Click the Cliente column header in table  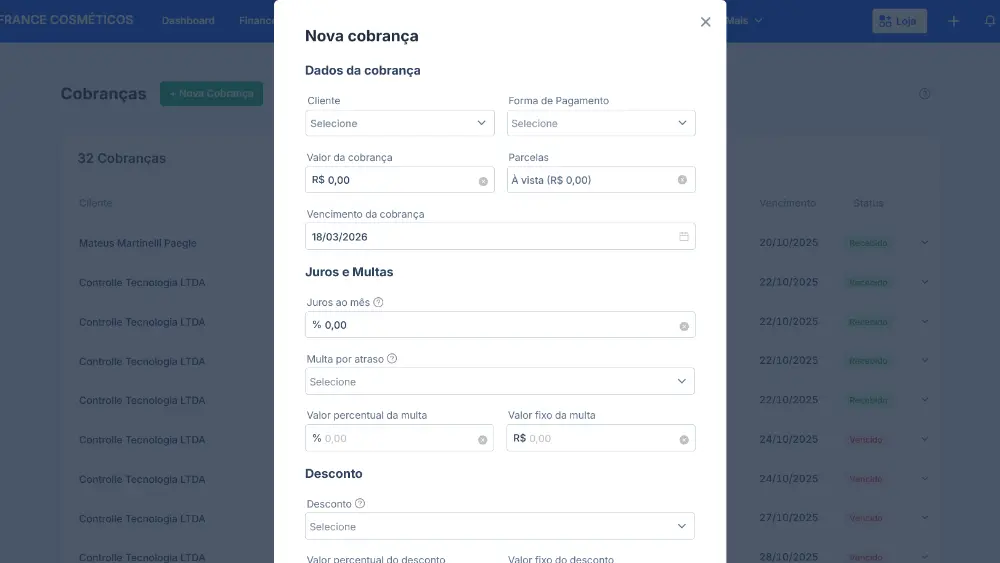pyautogui.click(x=96, y=203)
